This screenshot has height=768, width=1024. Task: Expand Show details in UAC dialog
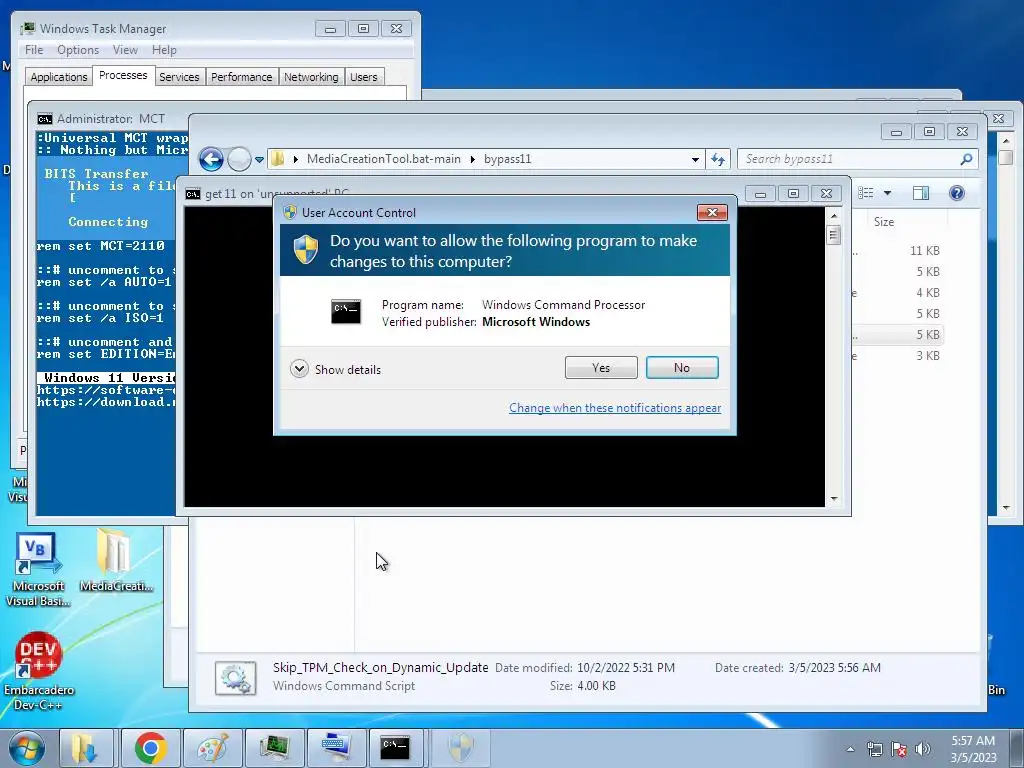click(336, 370)
